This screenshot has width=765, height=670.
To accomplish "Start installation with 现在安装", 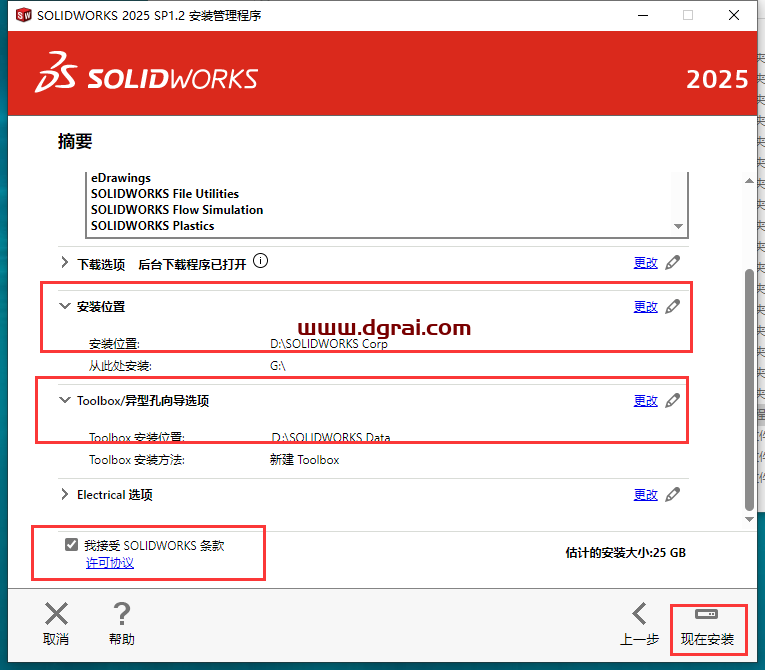I will tap(707, 629).
